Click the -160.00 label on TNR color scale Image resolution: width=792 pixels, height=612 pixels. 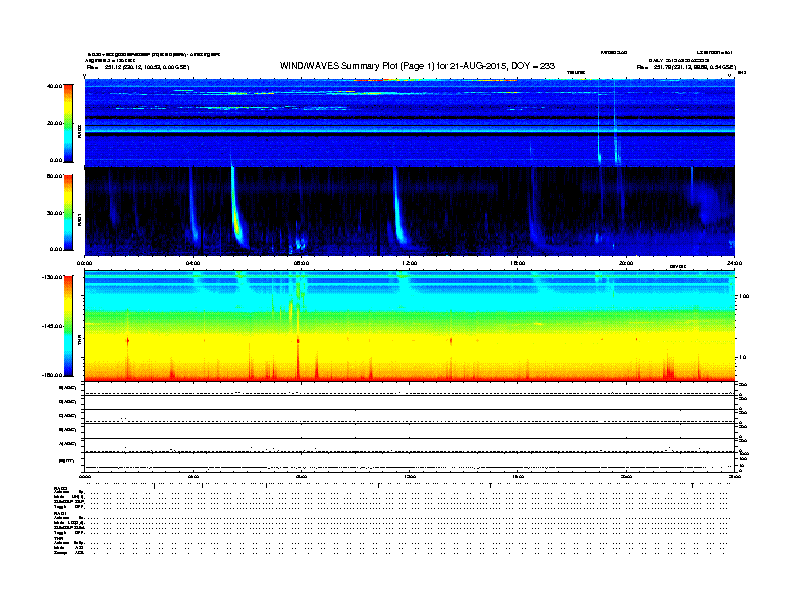click(x=53, y=375)
